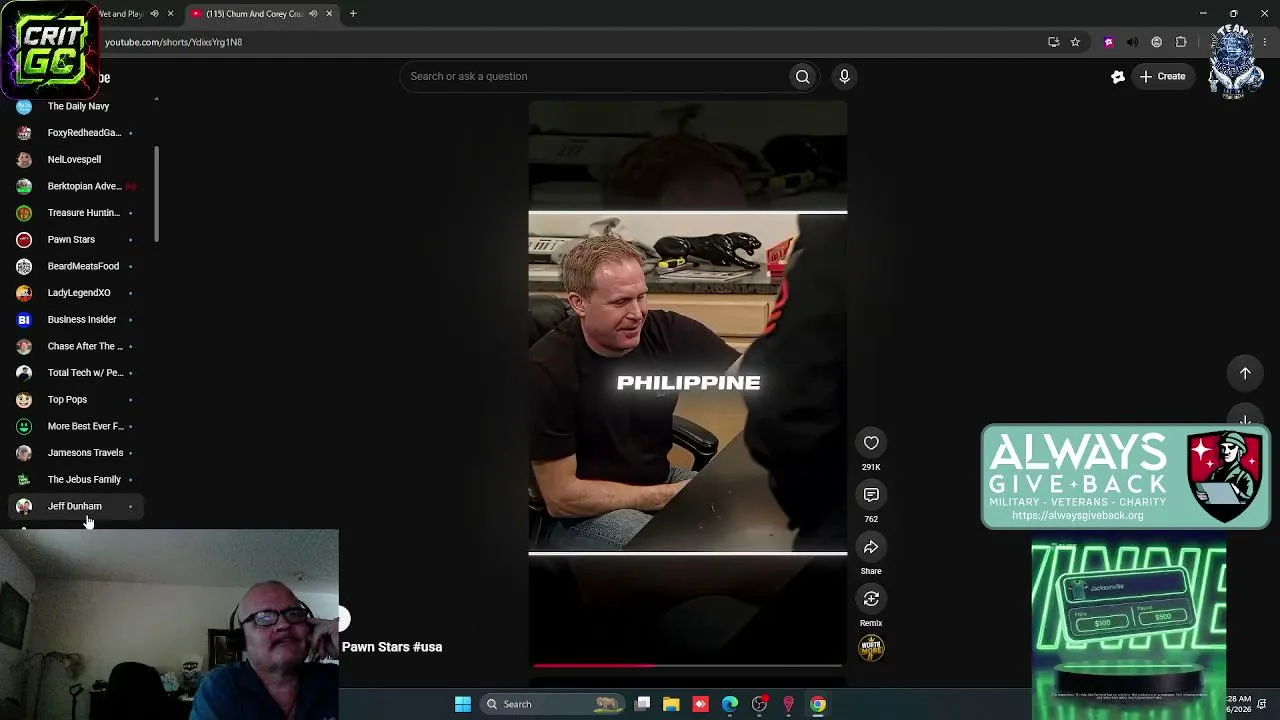Open the round dark app with red badge

point(760,704)
